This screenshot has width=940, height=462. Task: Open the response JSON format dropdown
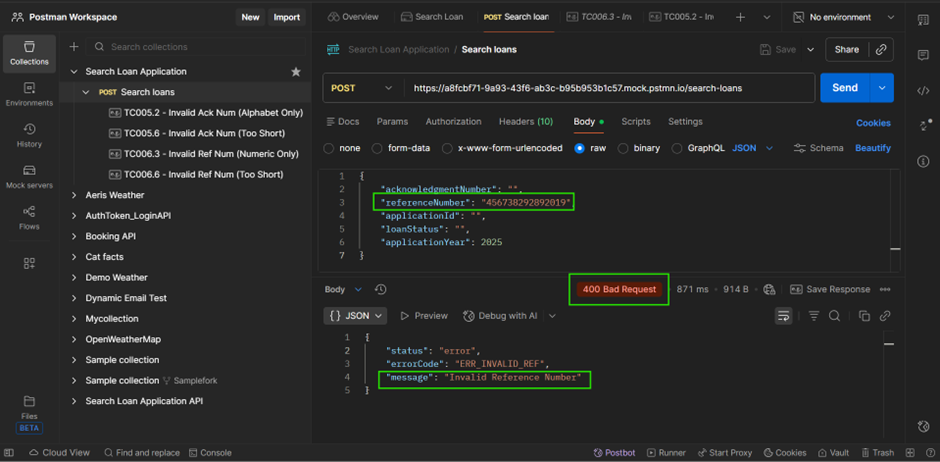(355, 316)
